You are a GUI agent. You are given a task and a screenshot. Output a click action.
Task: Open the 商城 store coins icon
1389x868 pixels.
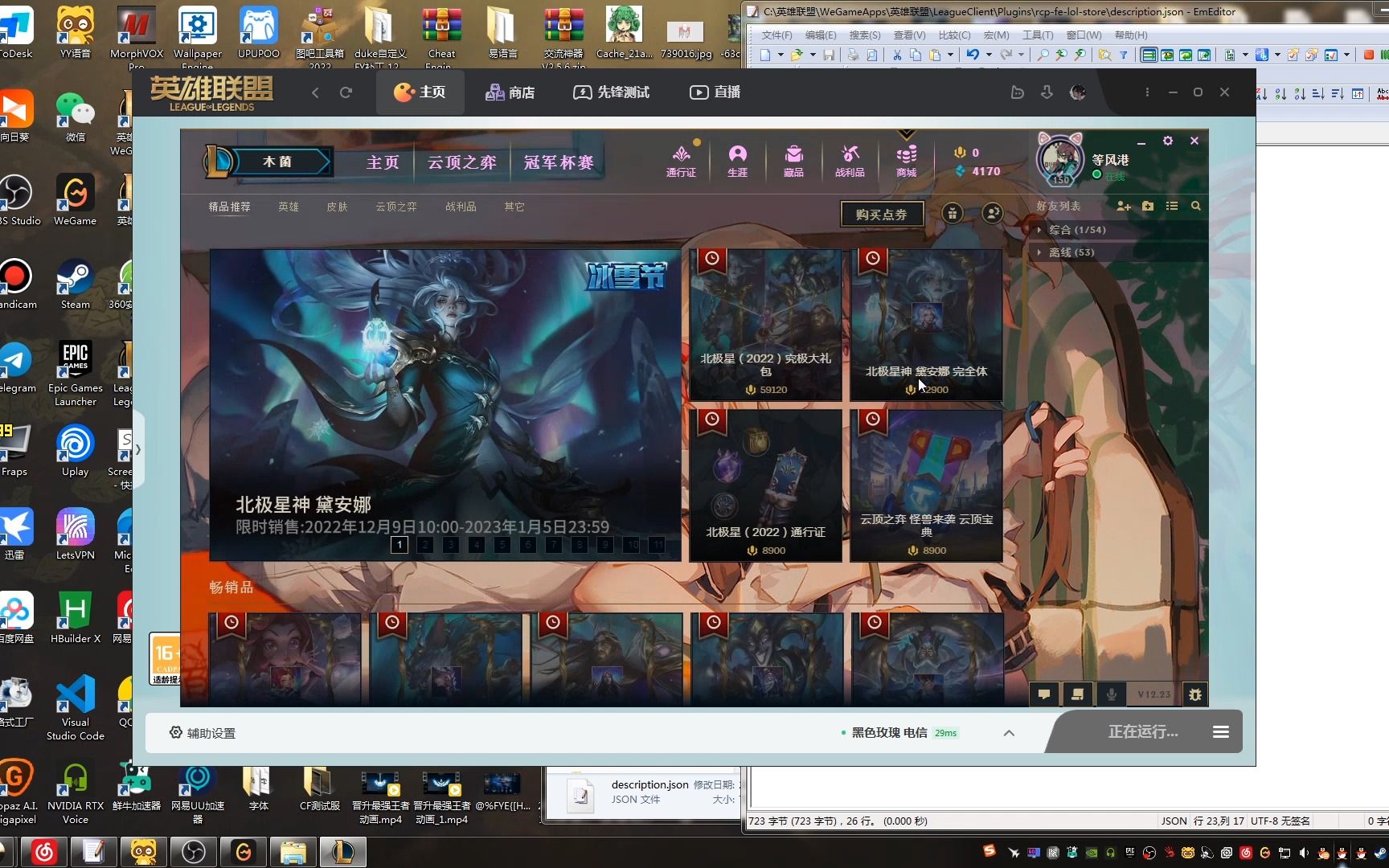(x=906, y=161)
